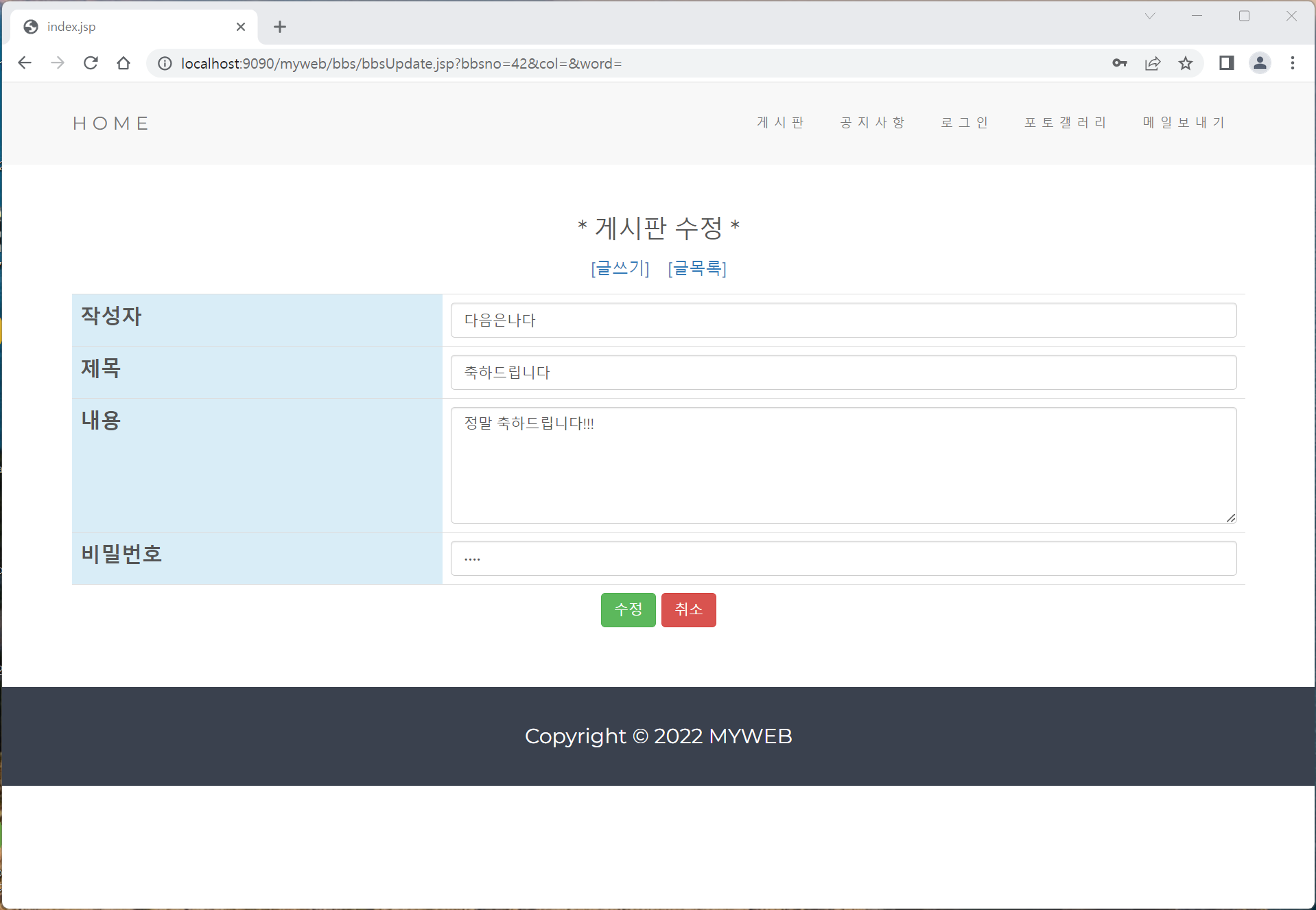This screenshot has height=910, width=1316.
Task: Click the [글목록] link
Action: pyautogui.click(x=698, y=268)
